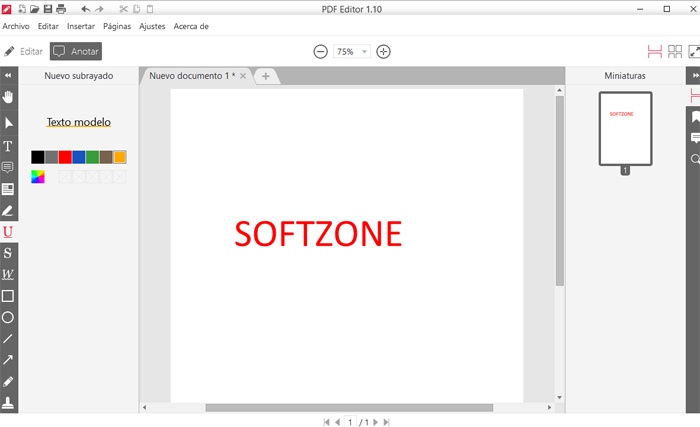
Task: Click the SOFTZONE text on page
Action: (x=318, y=234)
